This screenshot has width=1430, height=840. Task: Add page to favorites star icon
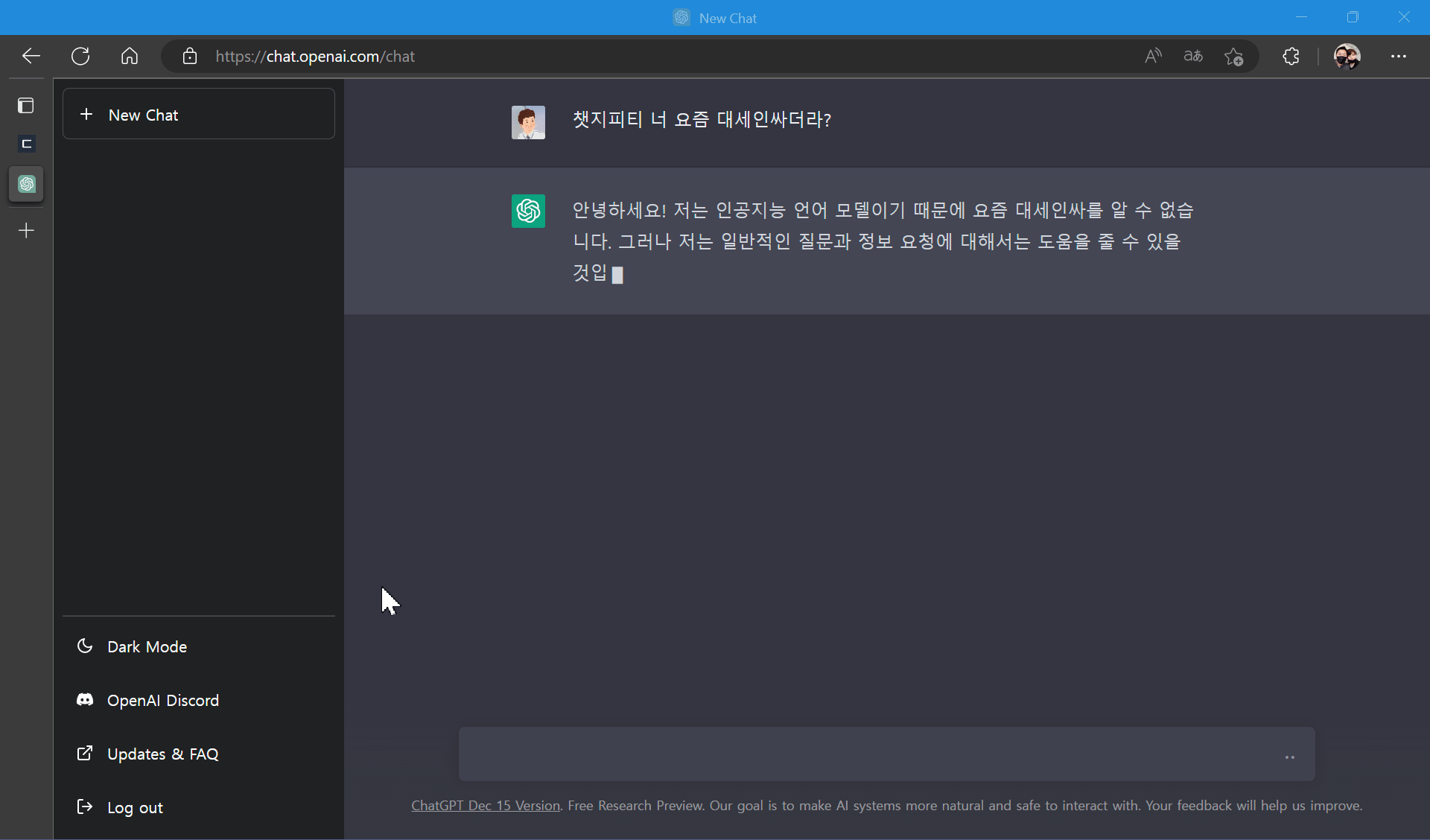coord(1233,56)
